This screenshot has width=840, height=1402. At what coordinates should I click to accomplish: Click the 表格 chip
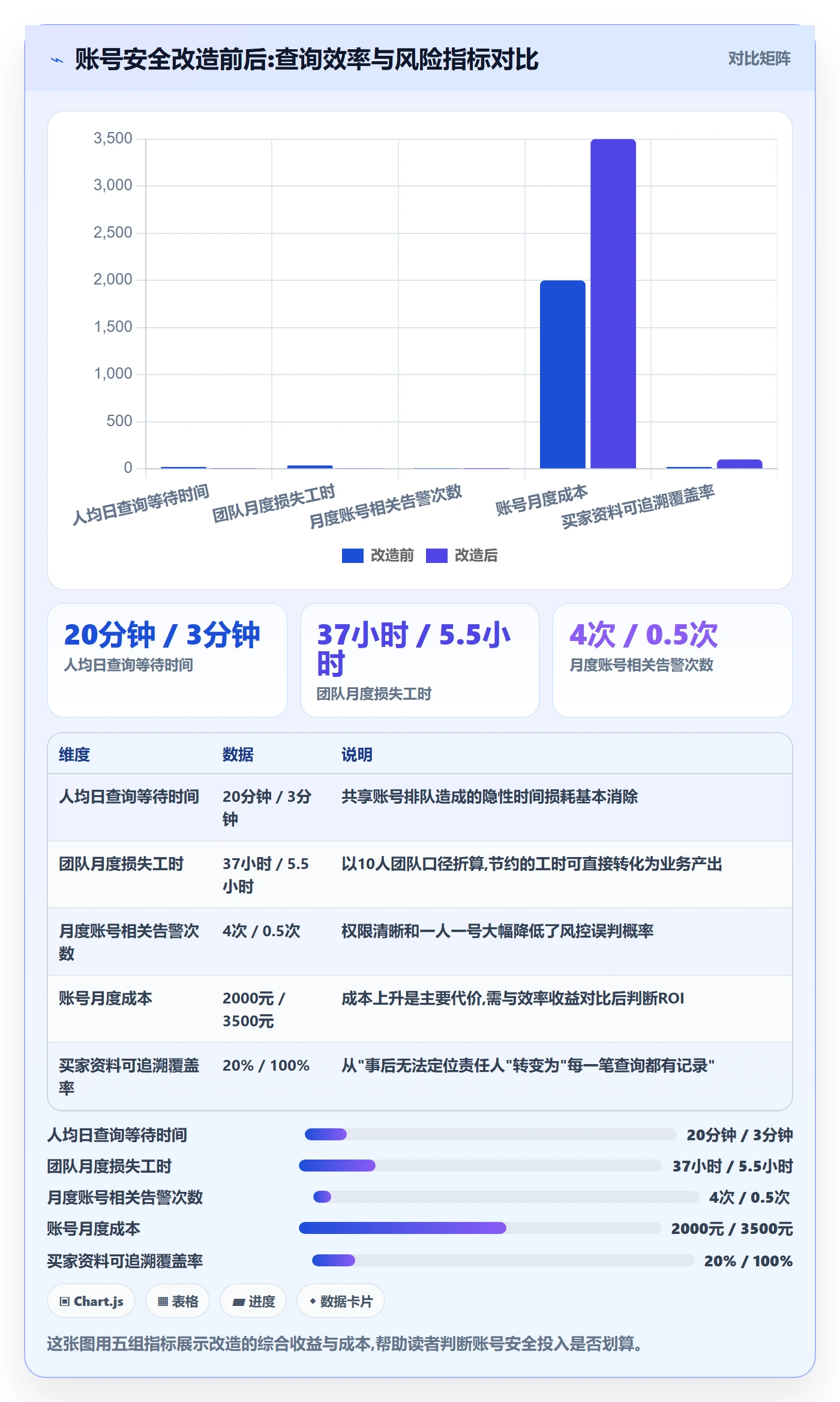178,1301
